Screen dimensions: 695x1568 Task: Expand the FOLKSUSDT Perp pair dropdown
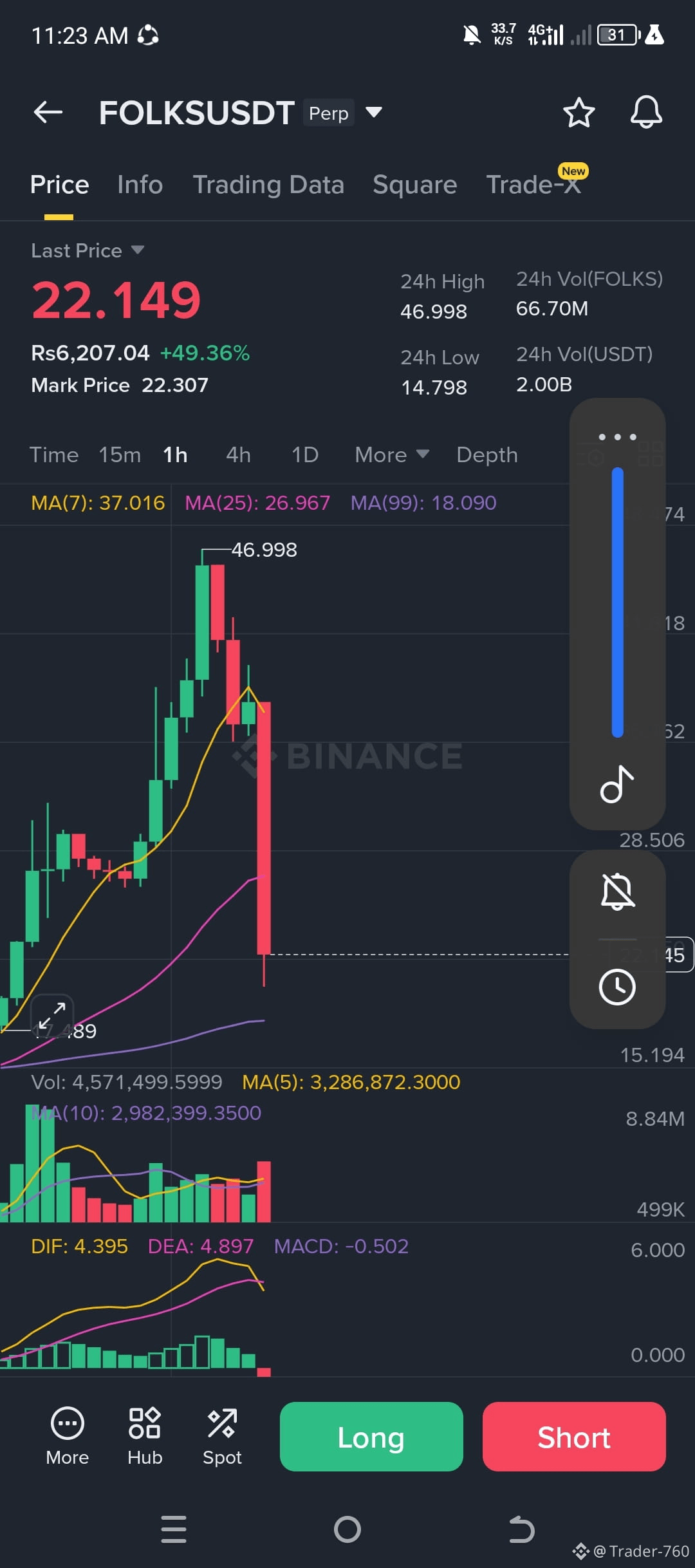coord(374,113)
